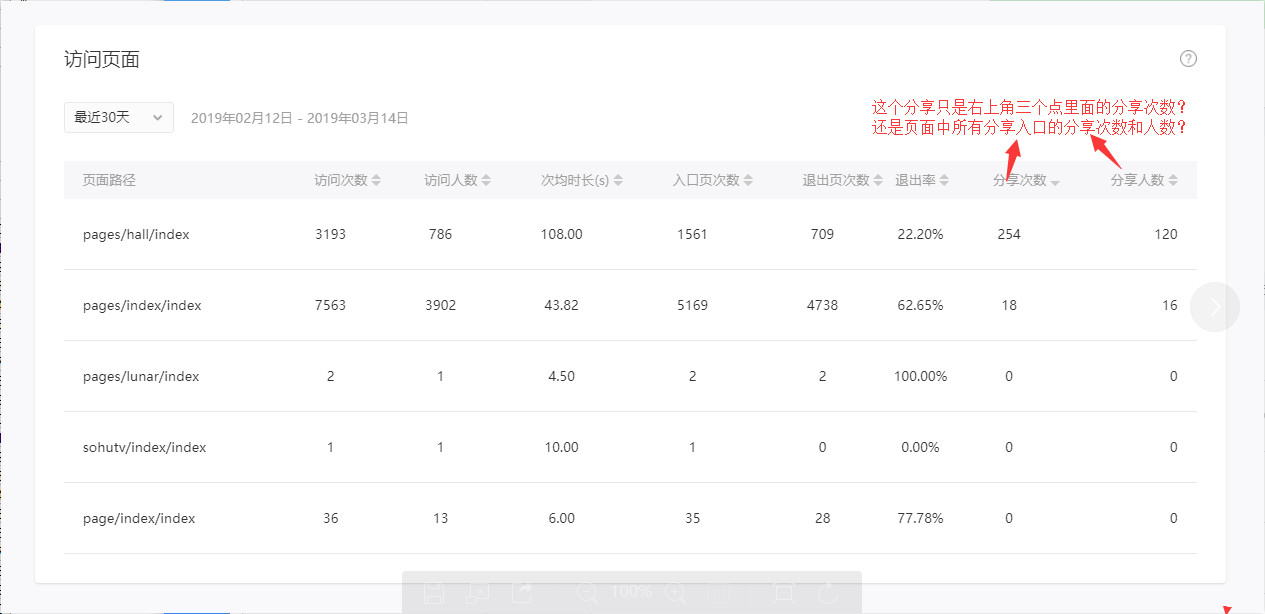
Task: Show actual size with viewer 1:1 icon
Action: [x=719, y=592]
